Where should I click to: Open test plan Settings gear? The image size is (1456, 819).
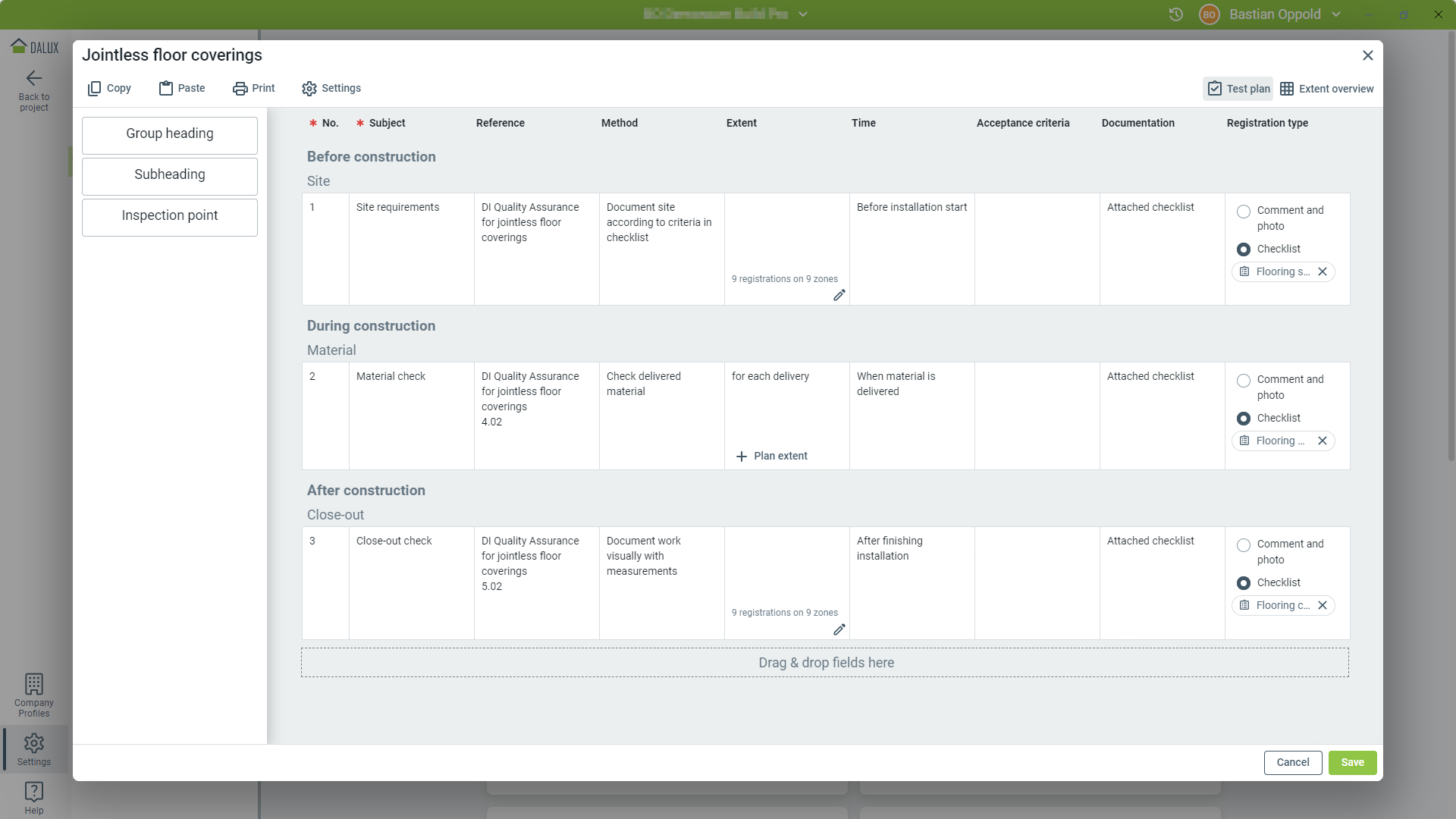[309, 89]
